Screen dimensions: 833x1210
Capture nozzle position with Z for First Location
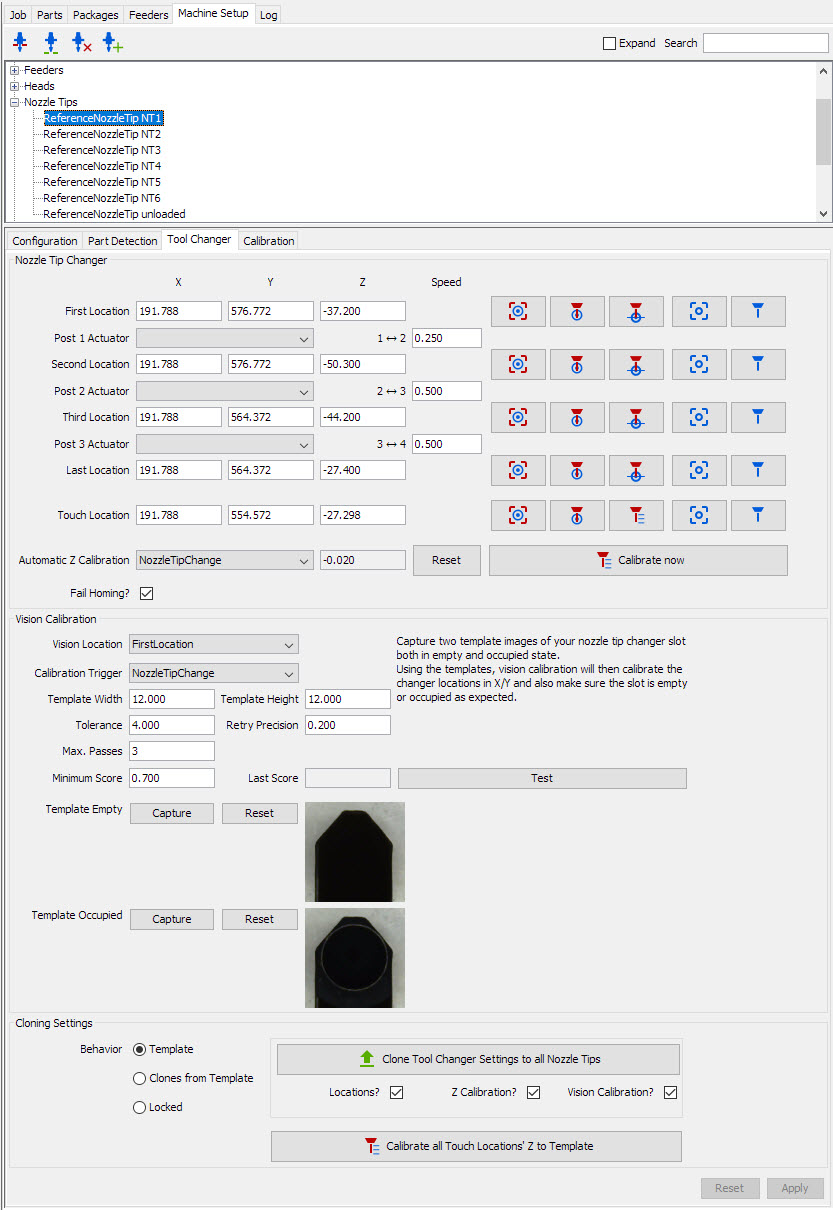click(637, 311)
